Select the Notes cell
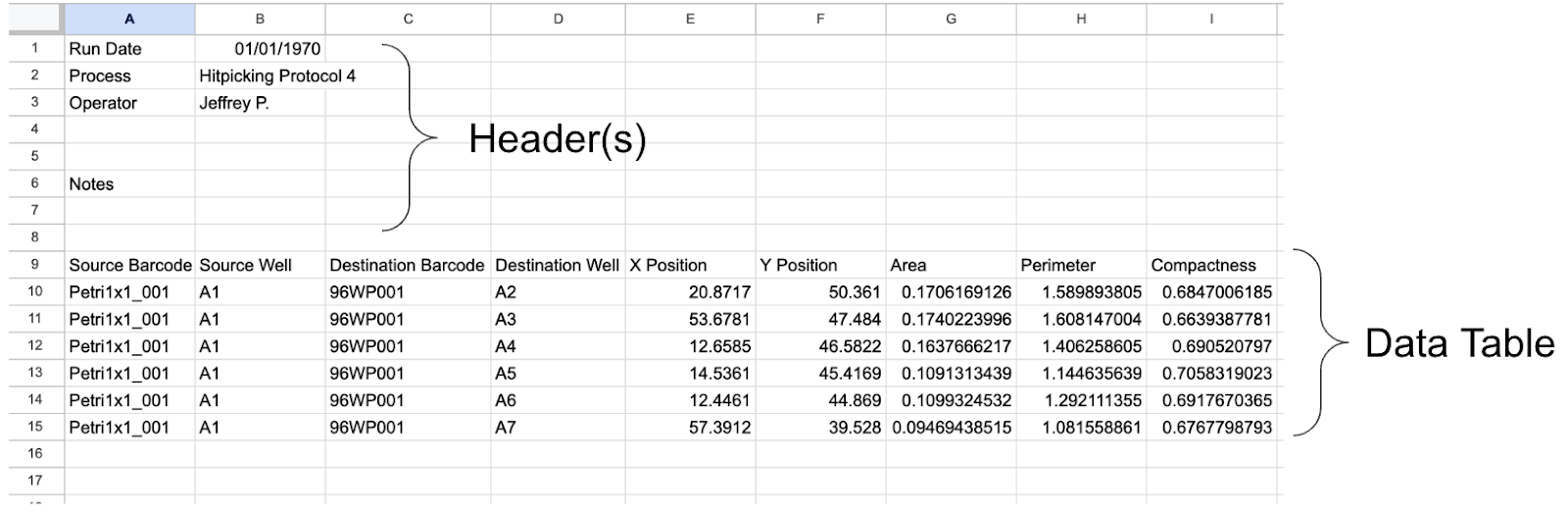 tap(129, 183)
